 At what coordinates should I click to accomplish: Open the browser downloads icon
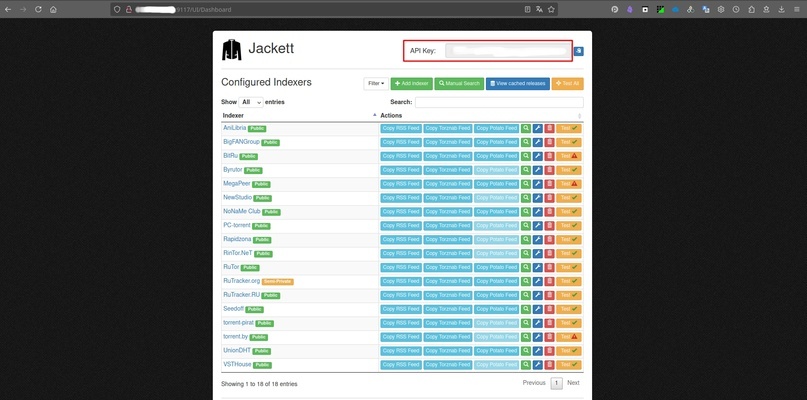(781, 9)
